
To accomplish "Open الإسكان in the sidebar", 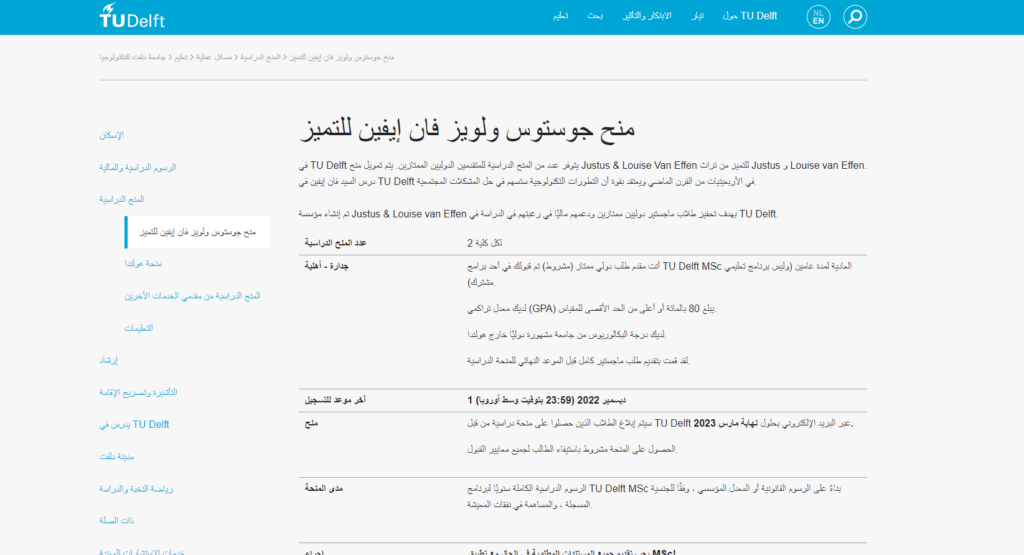I will (112, 135).
